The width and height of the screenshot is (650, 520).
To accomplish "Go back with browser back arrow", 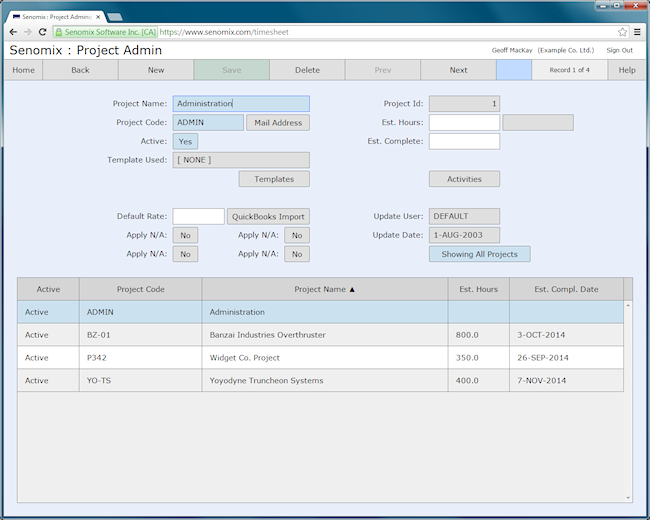I will tap(13, 32).
